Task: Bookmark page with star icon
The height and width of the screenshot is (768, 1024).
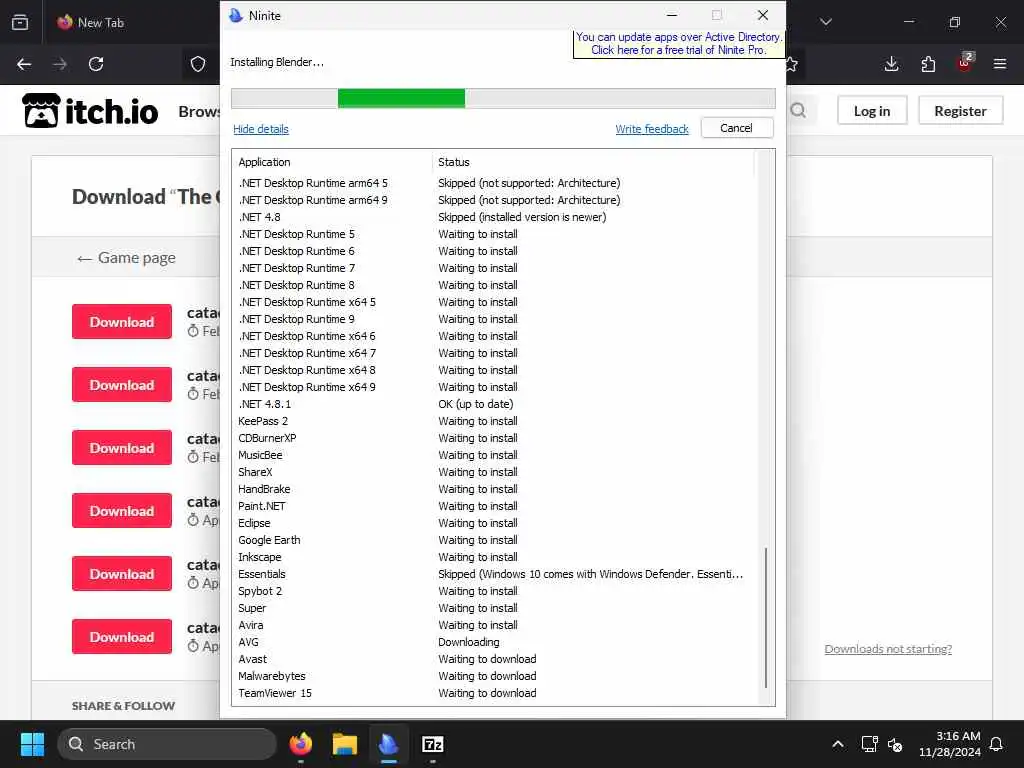Action: 792,64
